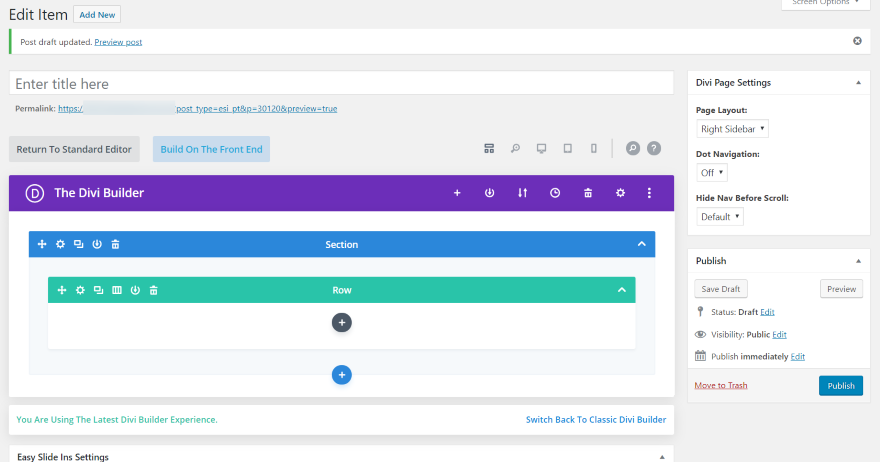
Task: Click the blue Publish button
Action: tap(841, 386)
